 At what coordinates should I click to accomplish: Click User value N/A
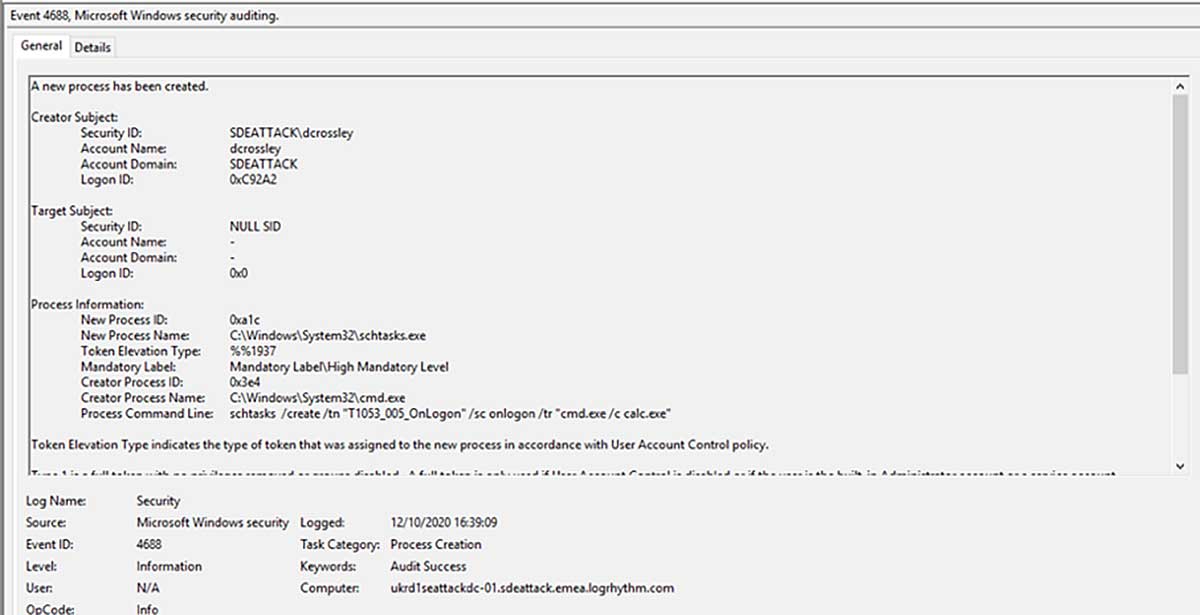148,588
